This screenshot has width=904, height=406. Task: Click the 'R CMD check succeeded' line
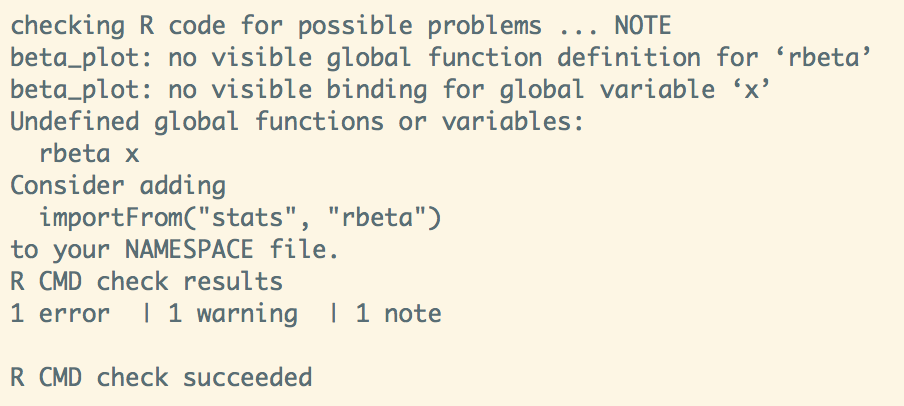pos(161,378)
